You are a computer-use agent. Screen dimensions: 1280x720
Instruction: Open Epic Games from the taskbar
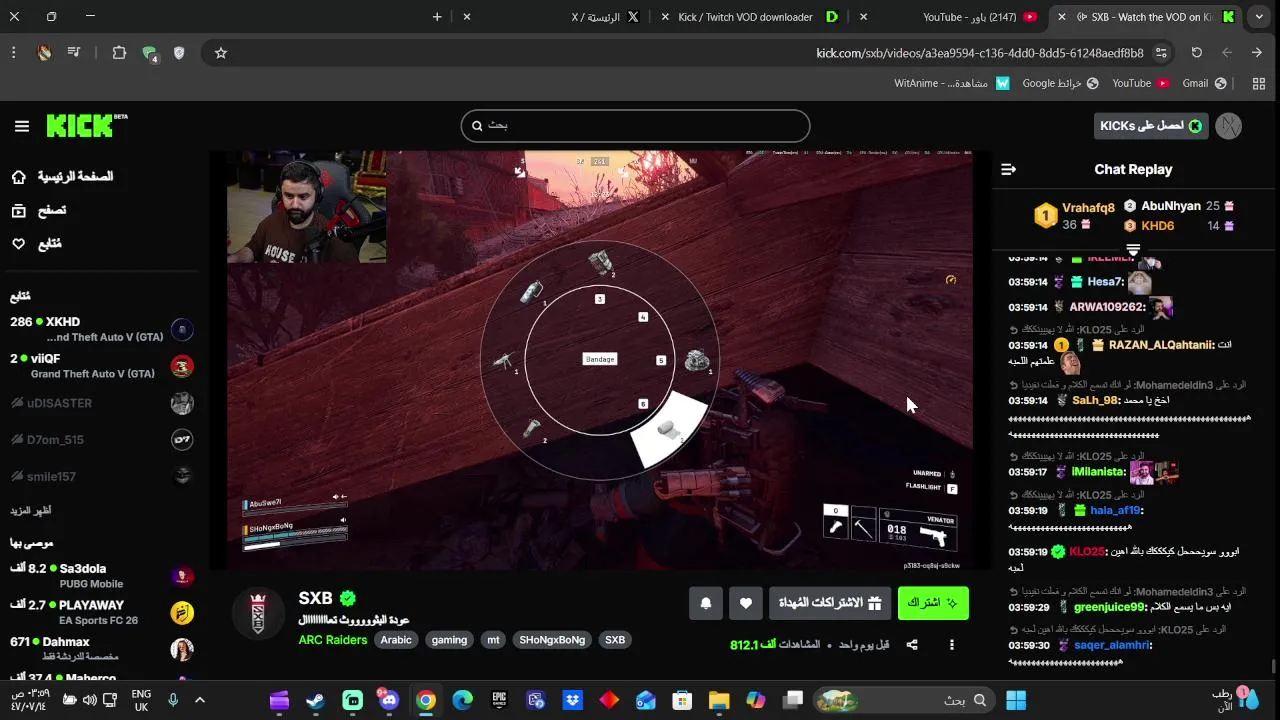coord(499,700)
